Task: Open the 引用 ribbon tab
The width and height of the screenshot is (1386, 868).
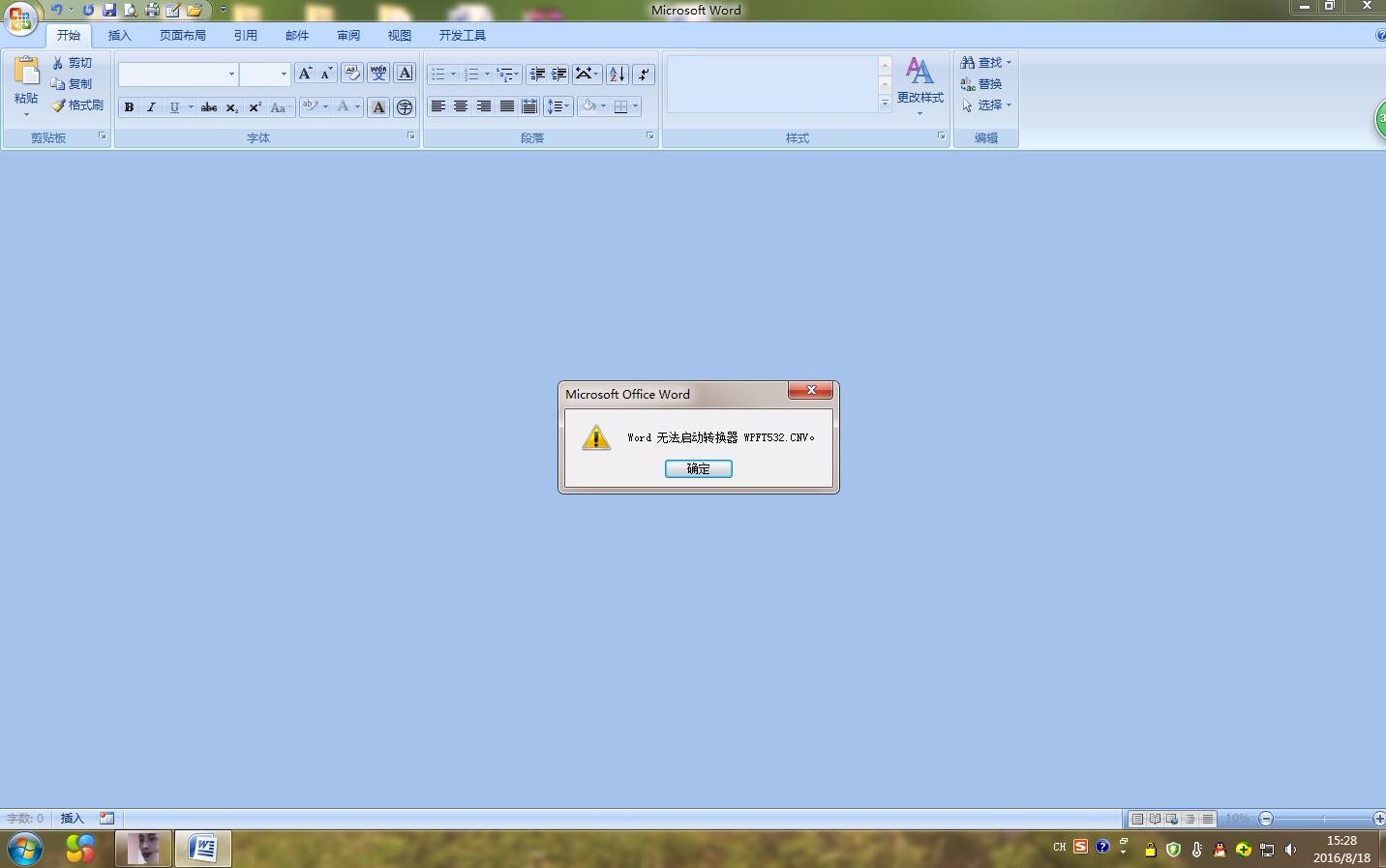Action: [x=245, y=35]
